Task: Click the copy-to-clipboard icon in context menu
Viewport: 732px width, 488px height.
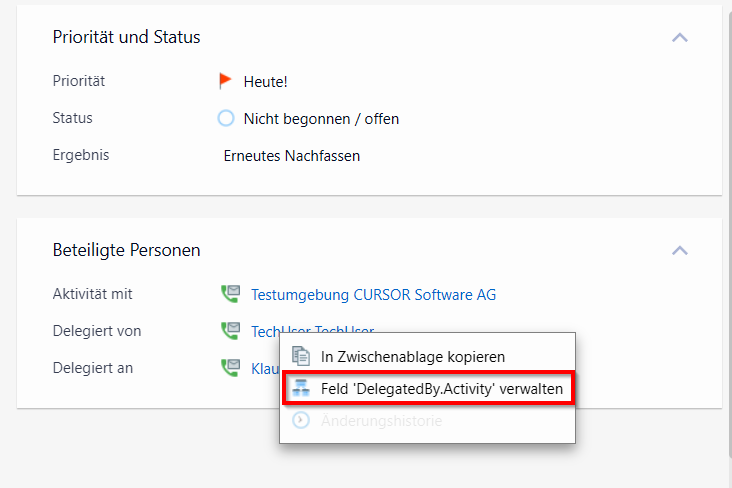Action: (x=301, y=356)
